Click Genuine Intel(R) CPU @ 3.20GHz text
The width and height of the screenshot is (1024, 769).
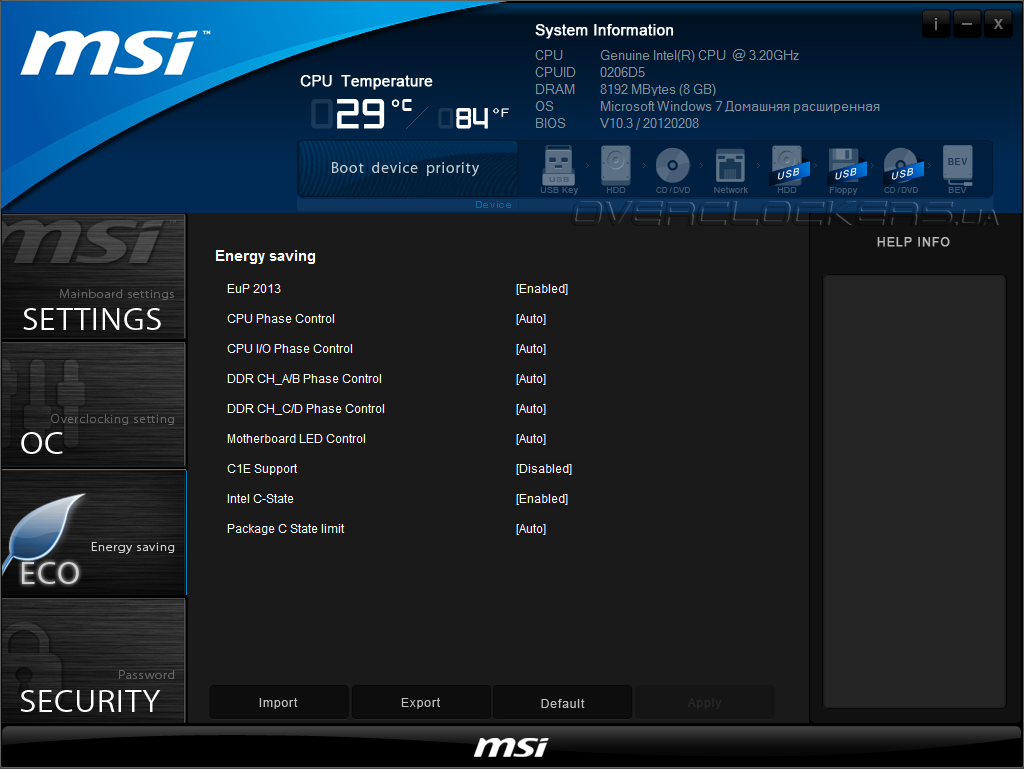click(699, 55)
